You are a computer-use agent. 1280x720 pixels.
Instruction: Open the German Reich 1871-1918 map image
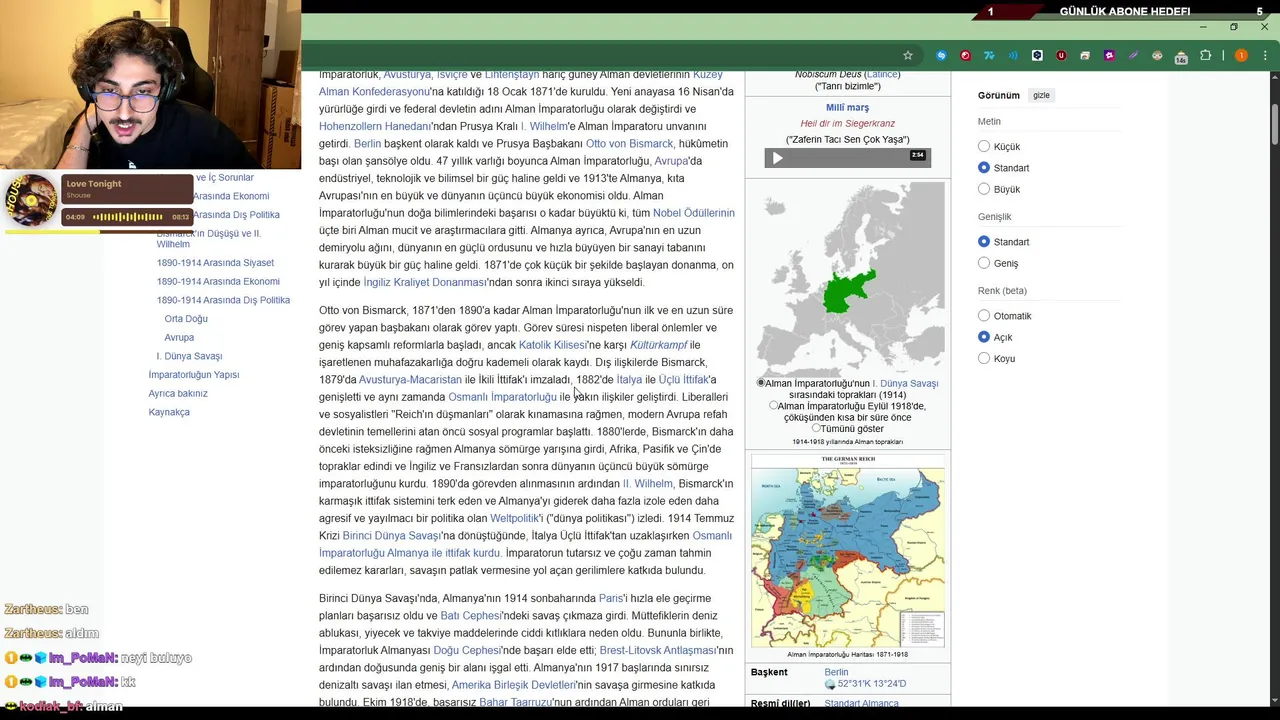coord(848,551)
